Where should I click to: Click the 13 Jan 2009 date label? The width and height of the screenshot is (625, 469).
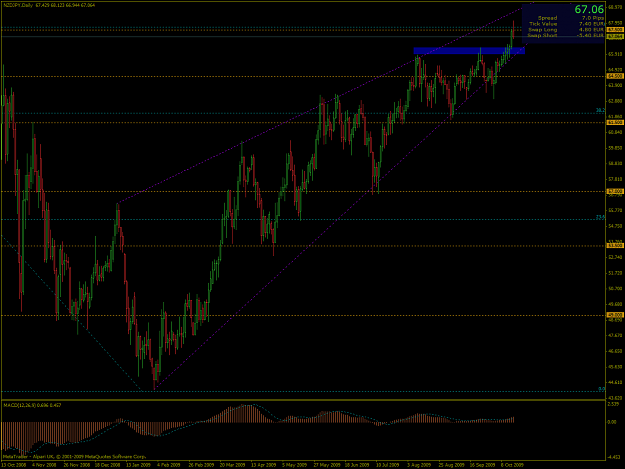[x=139, y=465]
